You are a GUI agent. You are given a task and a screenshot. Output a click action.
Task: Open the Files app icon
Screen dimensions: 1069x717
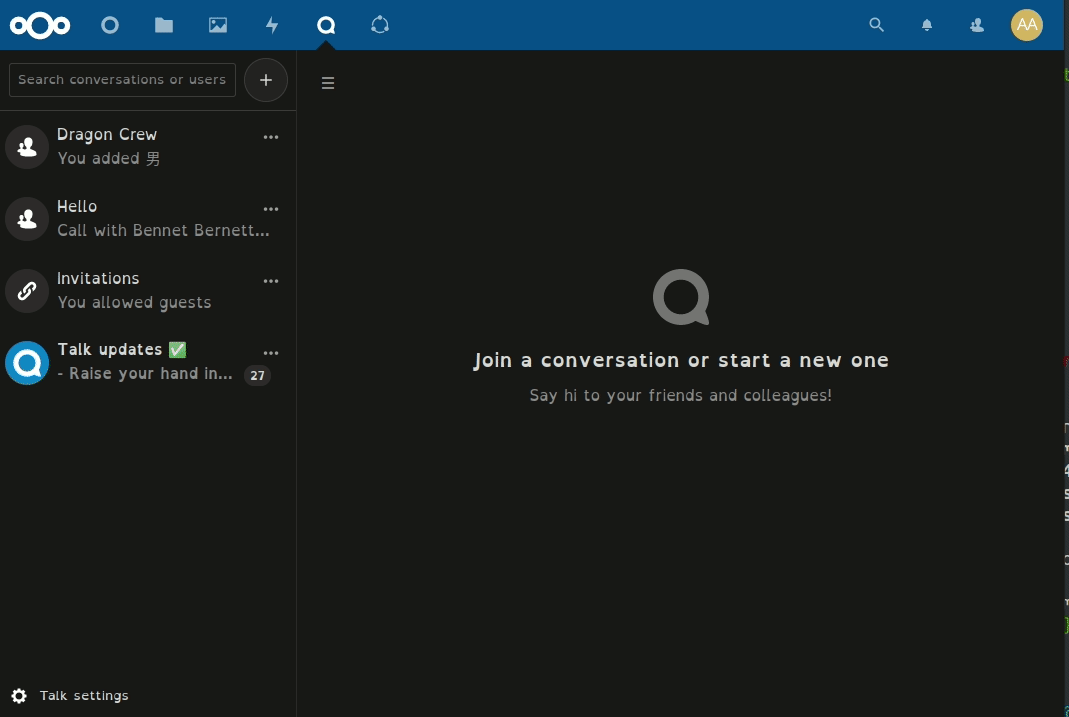click(164, 25)
